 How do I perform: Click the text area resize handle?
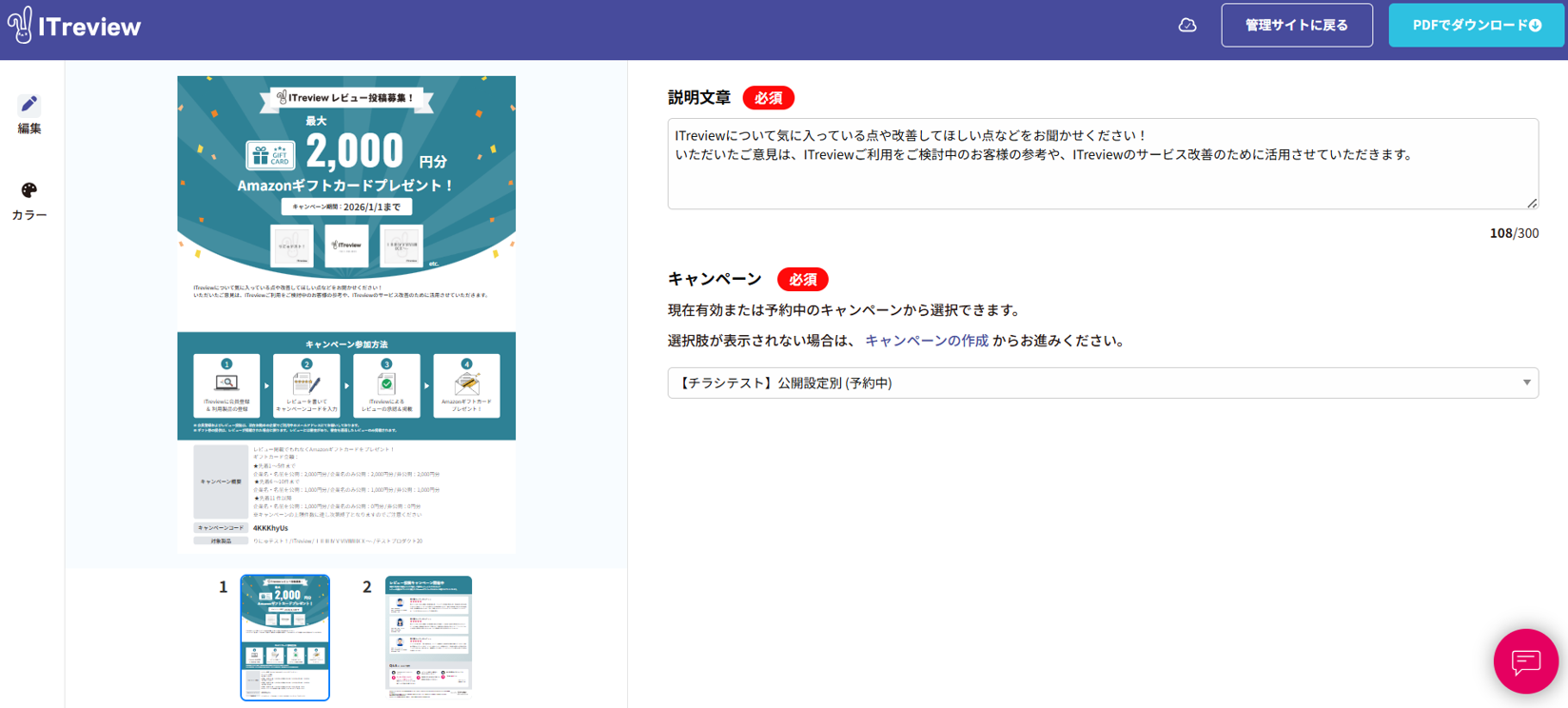pyautogui.click(x=1532, y=203)
